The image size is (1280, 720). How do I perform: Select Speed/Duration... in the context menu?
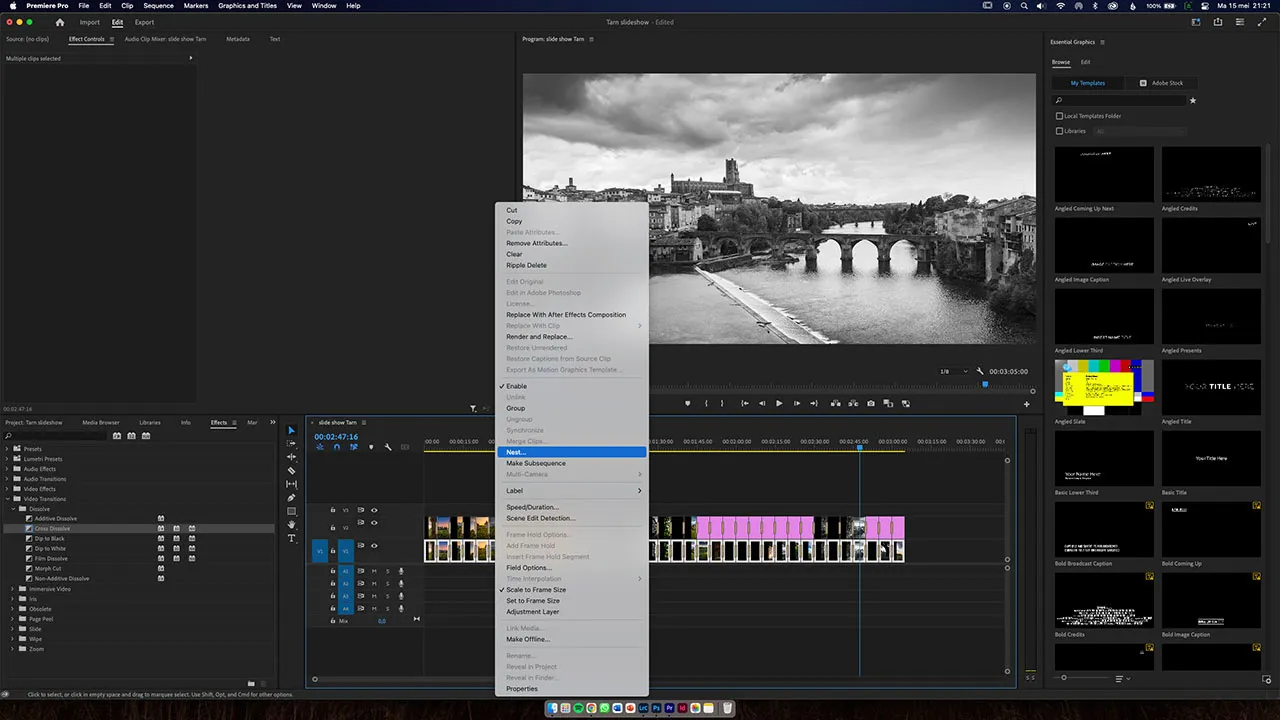point(532,507)
